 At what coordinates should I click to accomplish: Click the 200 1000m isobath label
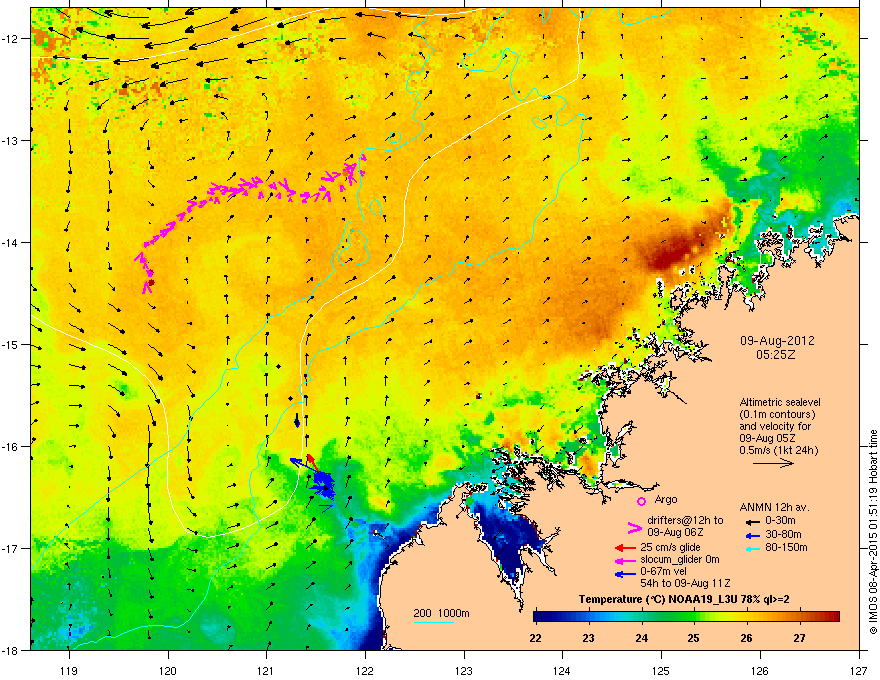[441, 613]
